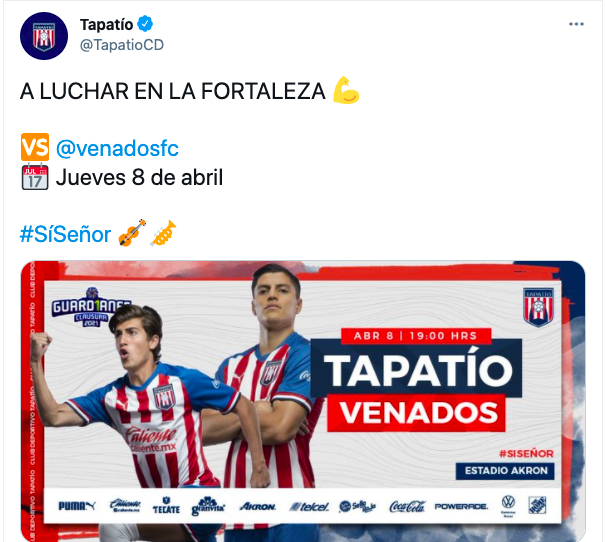Click the Telcel sponsor logo
The width and height of the screenshot is (606, 542).
[309, 506]
